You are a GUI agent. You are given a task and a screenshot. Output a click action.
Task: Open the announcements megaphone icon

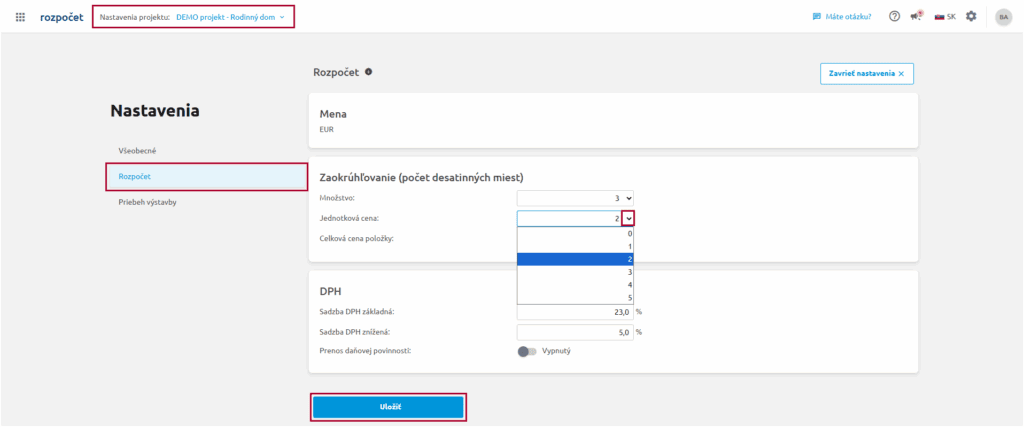916,17
